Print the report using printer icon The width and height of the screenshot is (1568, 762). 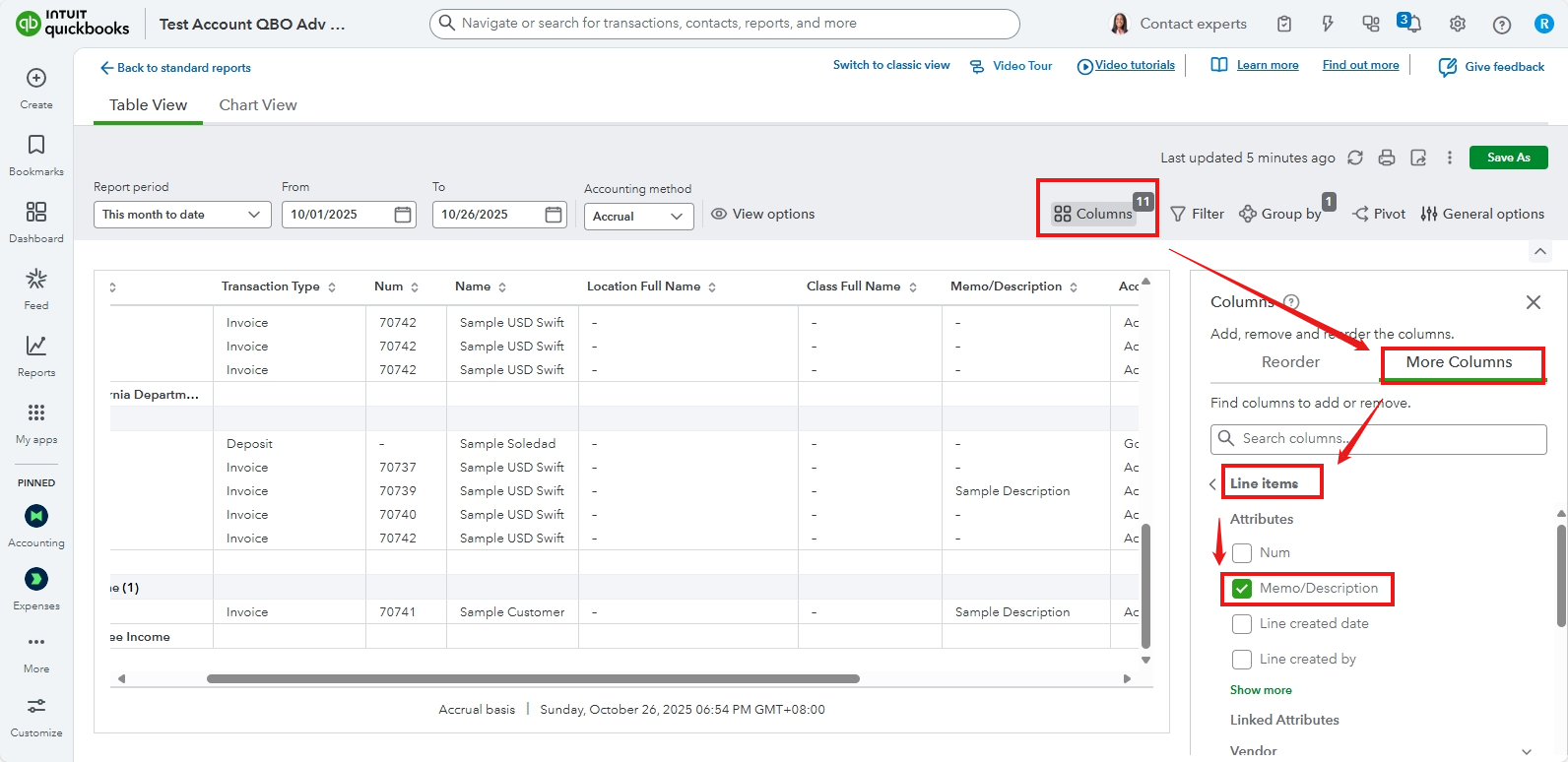click(x=1387, y=158)
